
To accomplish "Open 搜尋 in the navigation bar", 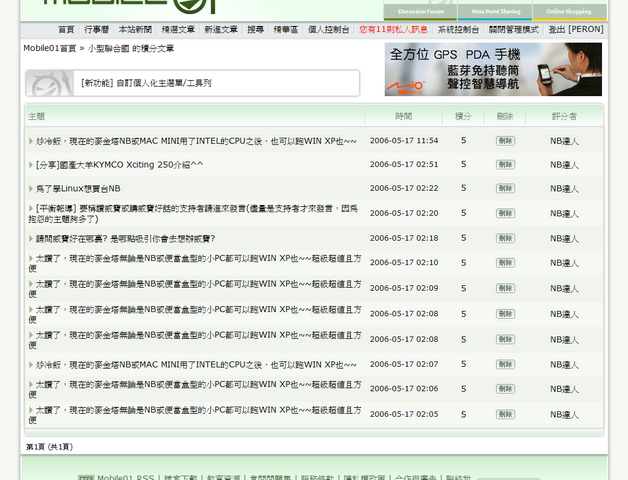I will [256, 30].
